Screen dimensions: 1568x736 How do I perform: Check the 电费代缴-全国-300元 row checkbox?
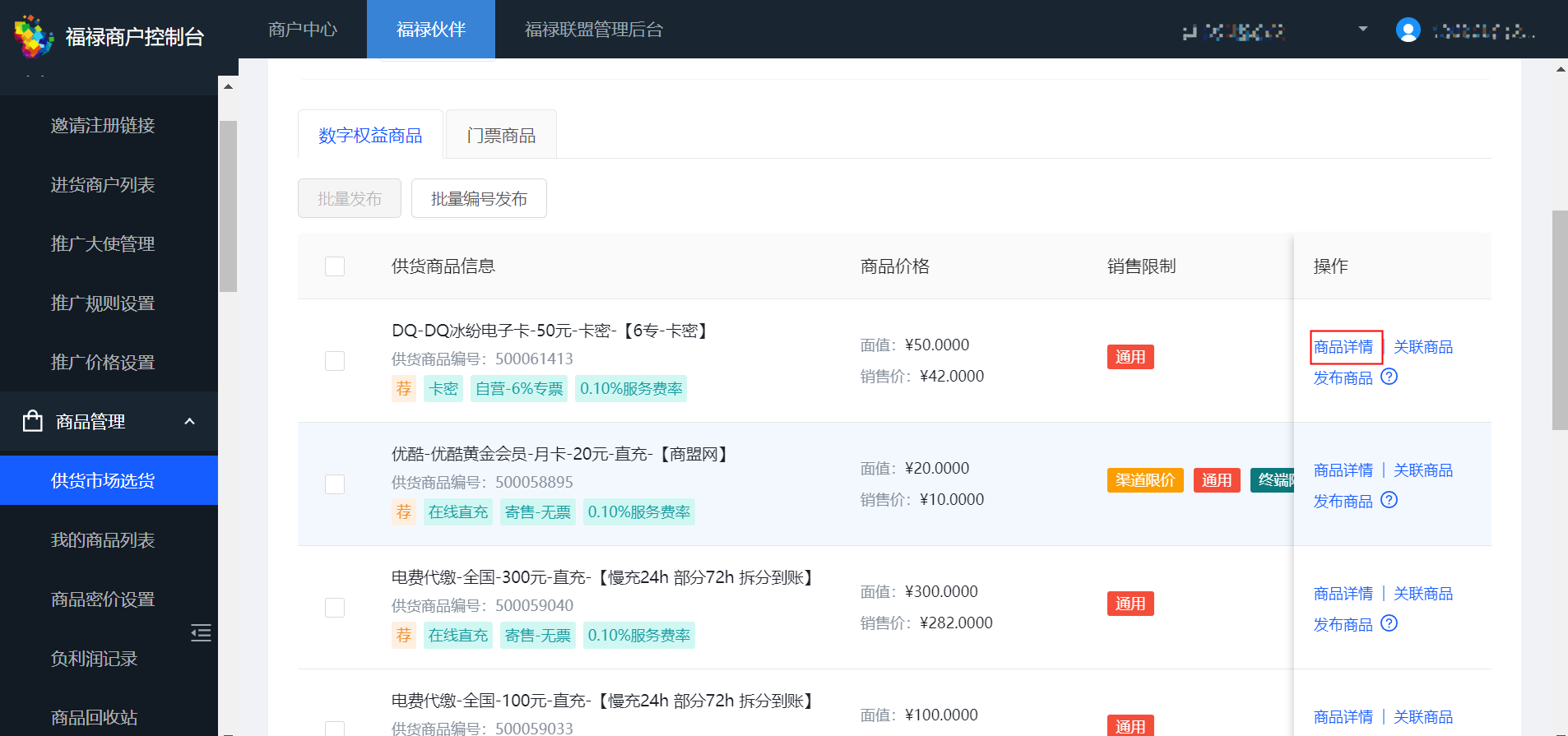pyautogui.click(x=335, y=608)
